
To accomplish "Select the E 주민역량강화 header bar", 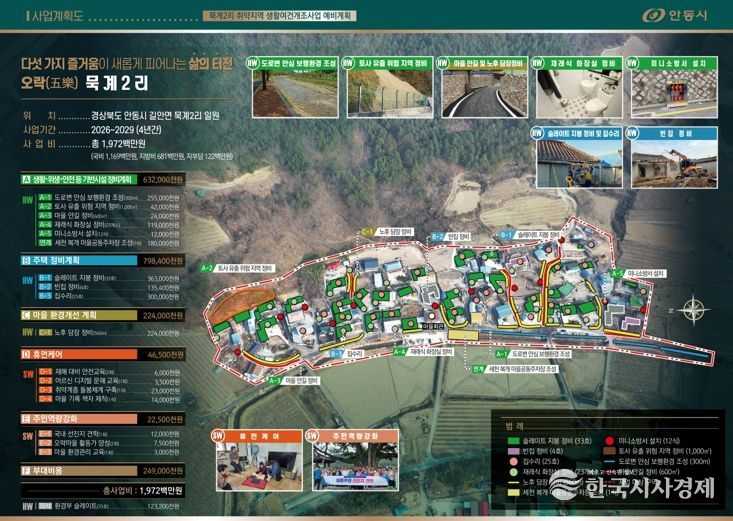I will [x=79, y=419].
